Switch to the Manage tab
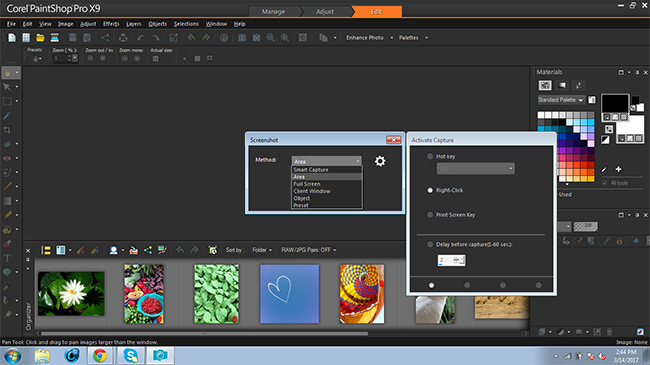This screenshot has height=365, width=650. [x=273, y=12]
